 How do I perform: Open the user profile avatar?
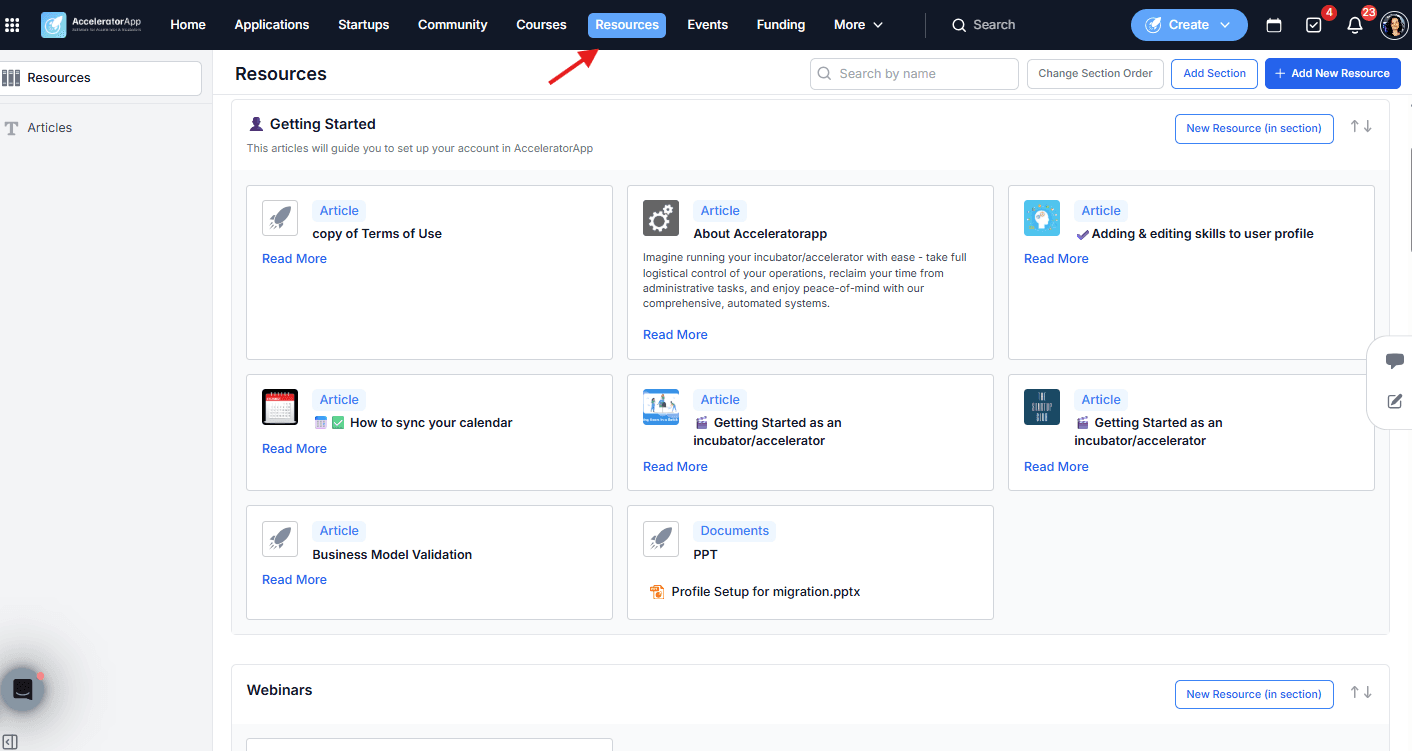tap(1394, 25)
